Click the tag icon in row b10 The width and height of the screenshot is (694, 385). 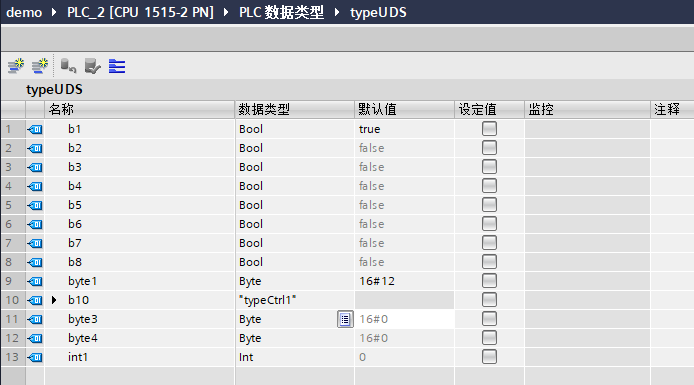click(35, 300)
